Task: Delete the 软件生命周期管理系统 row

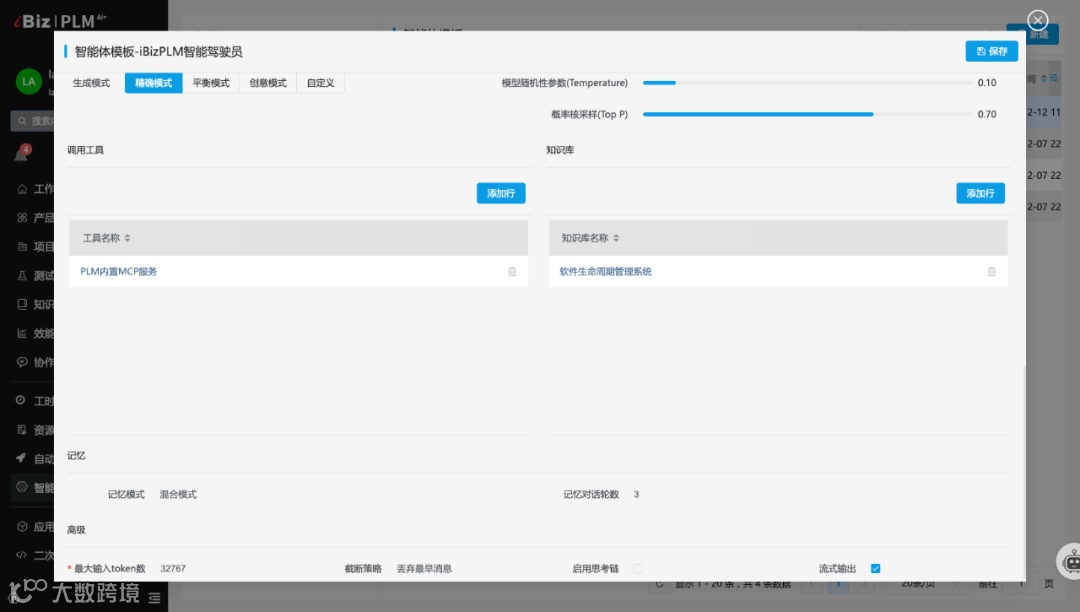Action: (x=991, y=272)
